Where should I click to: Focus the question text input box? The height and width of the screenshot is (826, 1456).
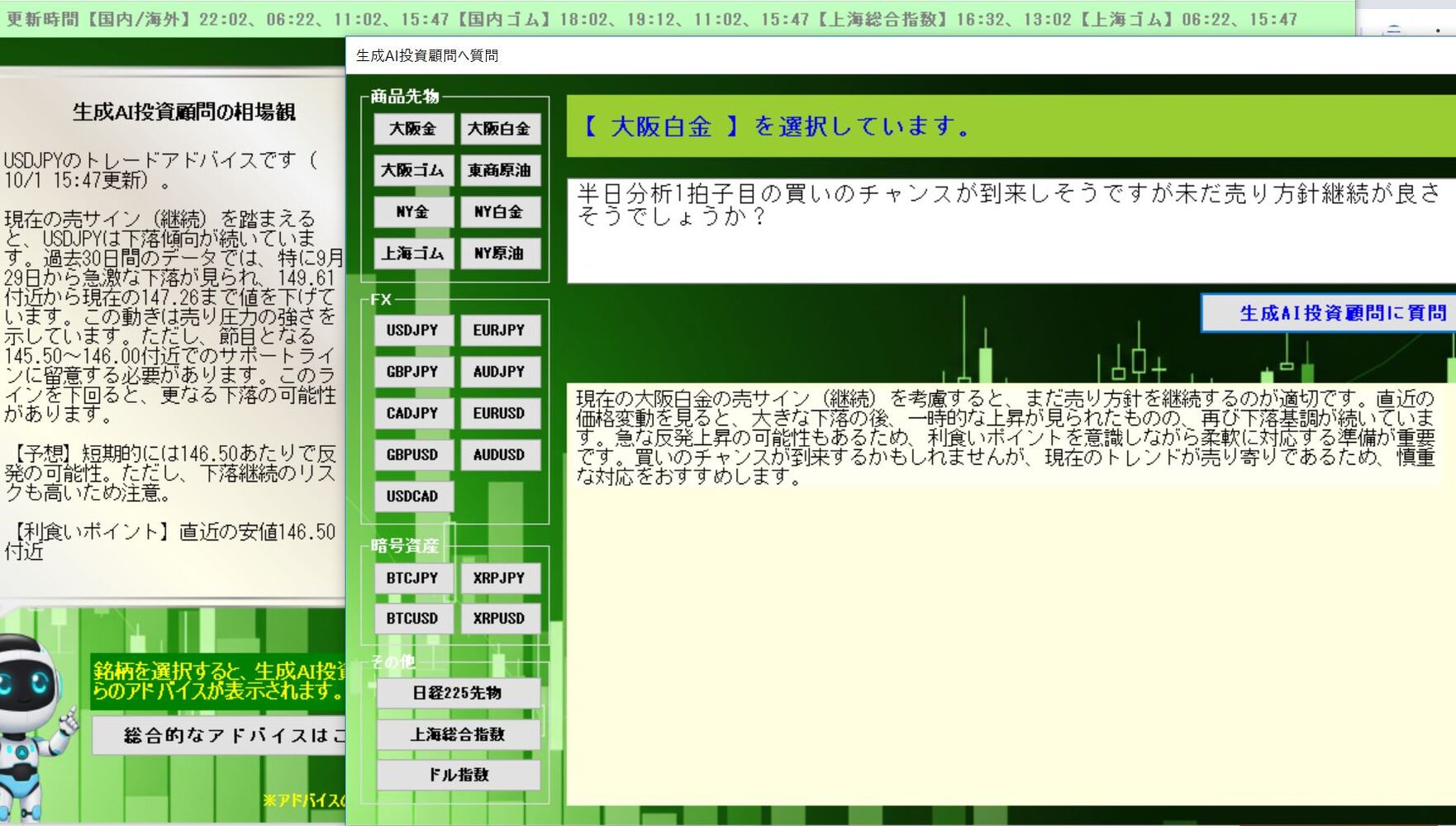pos(1011,230)
